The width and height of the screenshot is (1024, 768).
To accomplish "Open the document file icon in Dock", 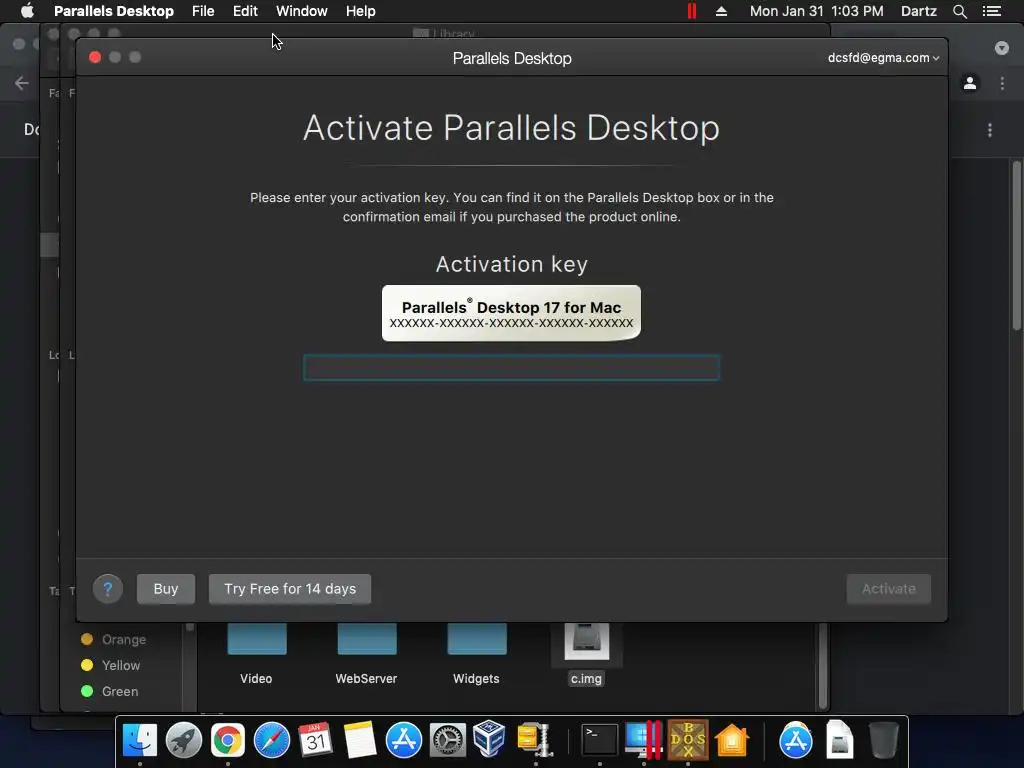I will (x=839, y=740).
